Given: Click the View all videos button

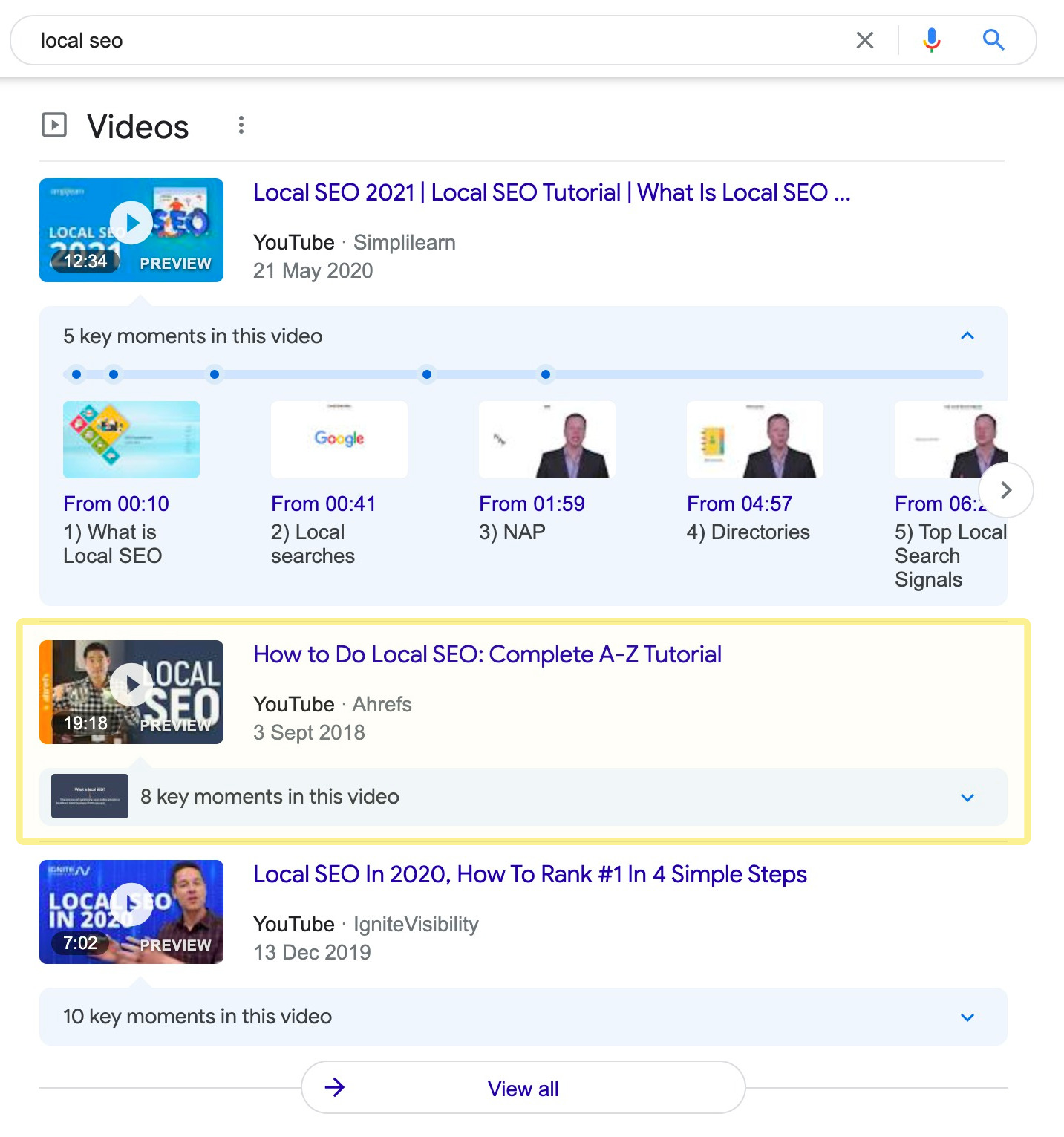Looking at the screenshot, I should coord(523,1088).
